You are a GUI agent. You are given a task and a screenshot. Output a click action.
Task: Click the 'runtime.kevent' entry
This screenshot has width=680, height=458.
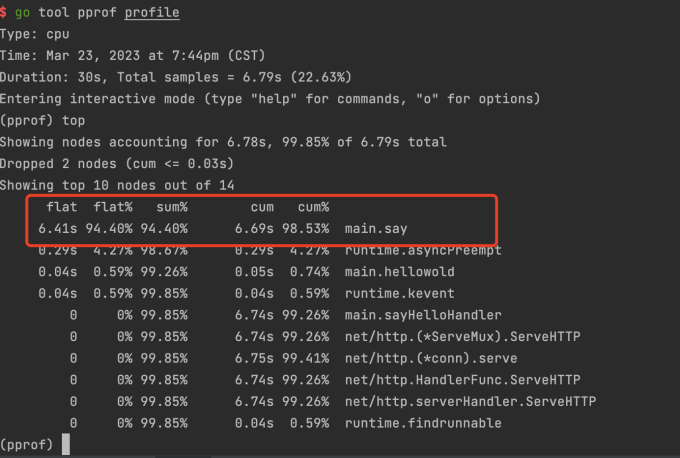(399, 293)
